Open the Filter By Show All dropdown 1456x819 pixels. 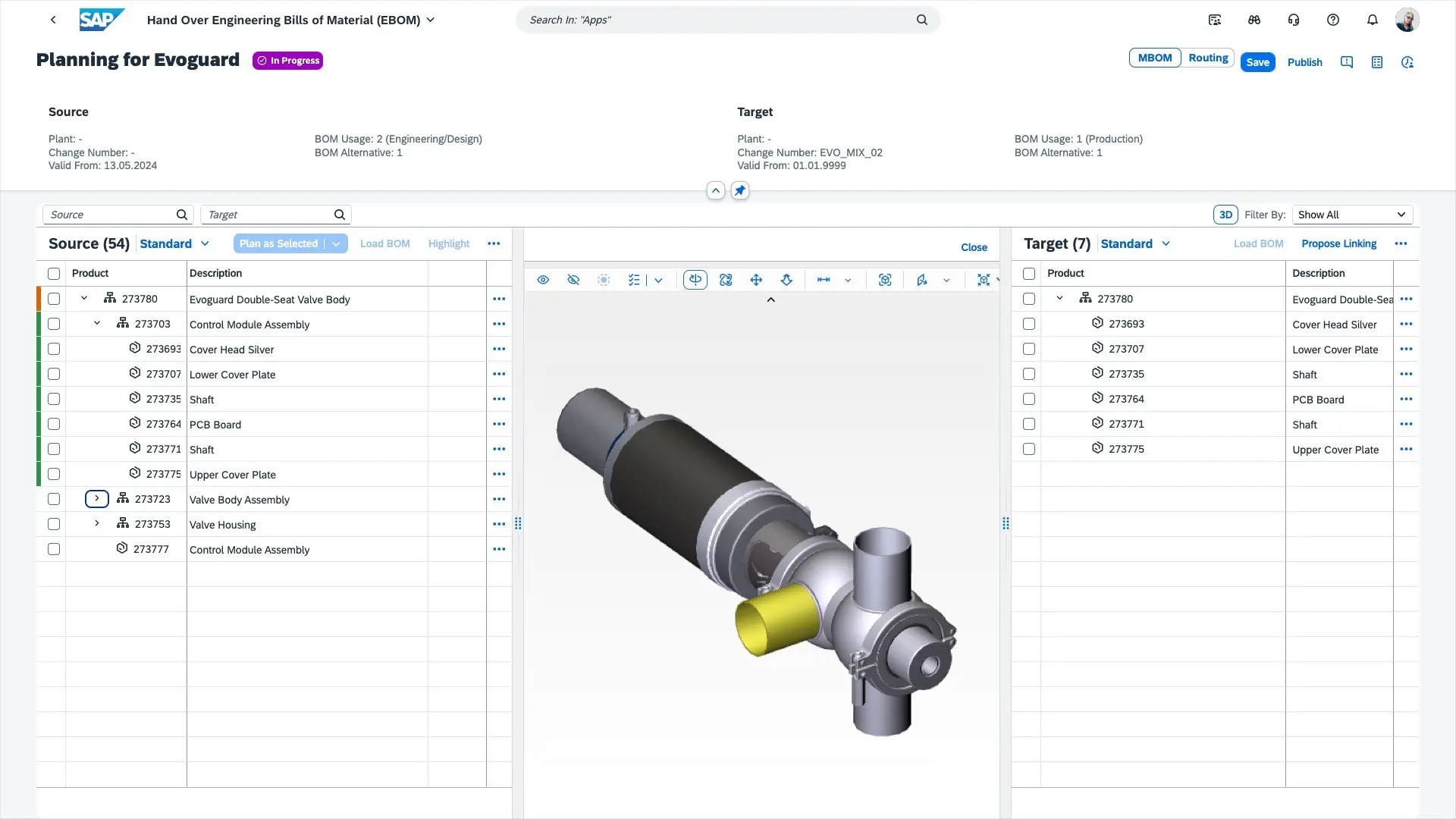[1352, 215]
